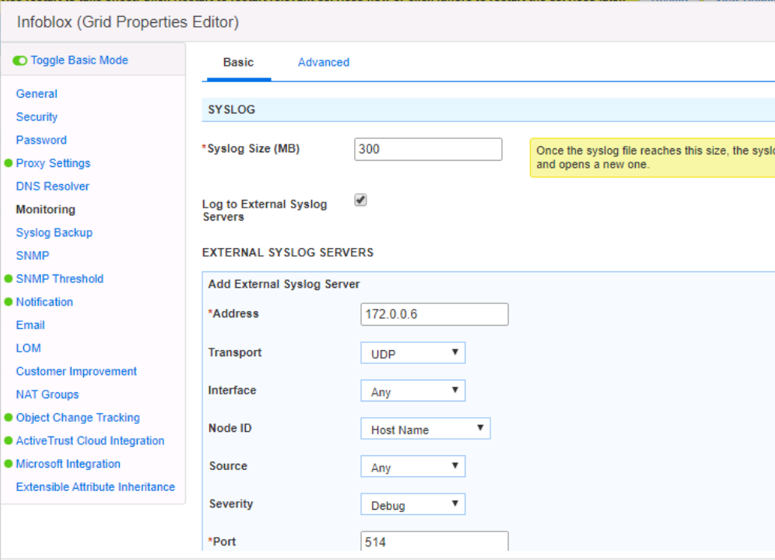Open Object Change Tracking section
775x560 pixels.
click(x=78, y=418)
